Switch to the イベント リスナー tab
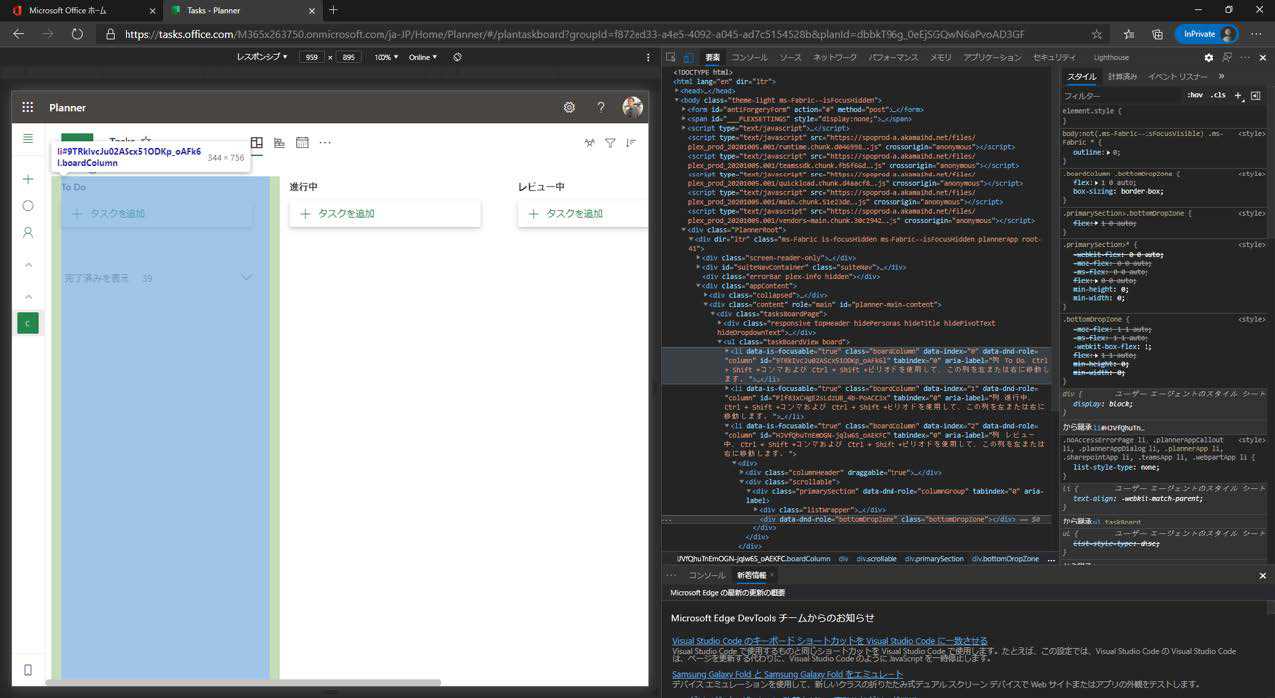Screen dimensions: 1275x698 (1177, 77)
